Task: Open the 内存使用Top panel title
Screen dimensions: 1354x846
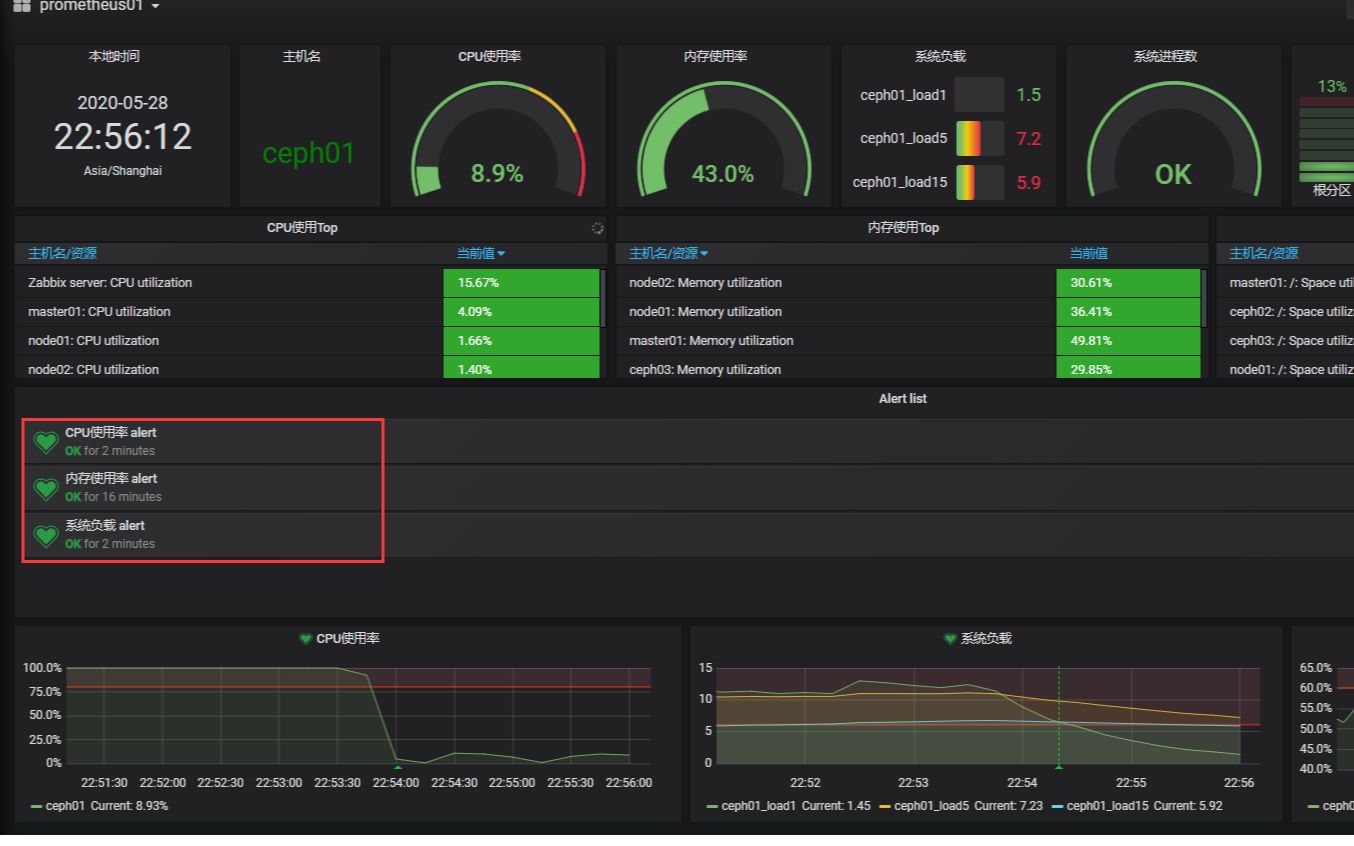Action: [903, 228]
